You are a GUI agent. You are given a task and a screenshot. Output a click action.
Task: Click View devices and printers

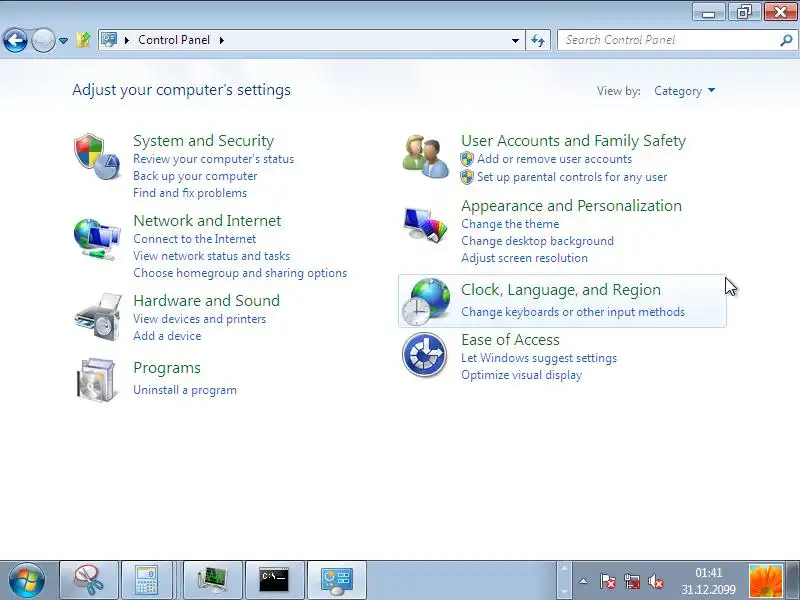199,319
